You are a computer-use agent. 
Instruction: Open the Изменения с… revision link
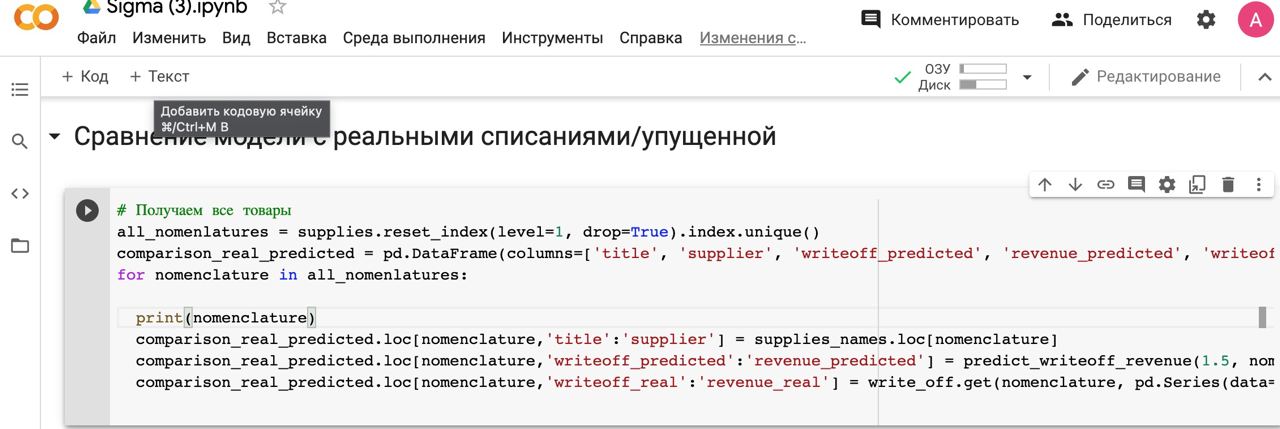pos(753,38)
